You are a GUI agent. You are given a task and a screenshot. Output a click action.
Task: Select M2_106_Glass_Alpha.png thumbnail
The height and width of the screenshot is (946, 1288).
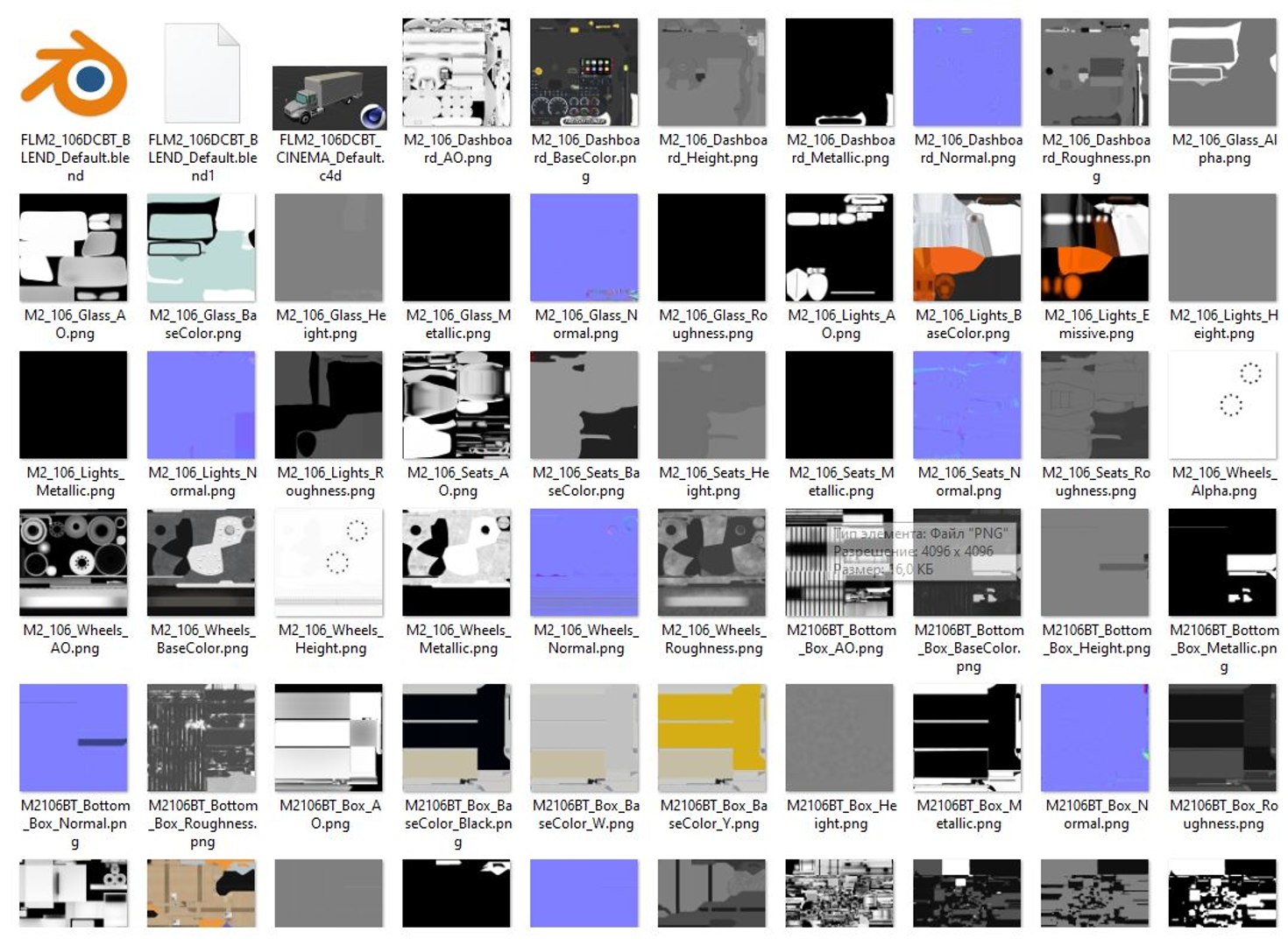(x=1223, y=73)
